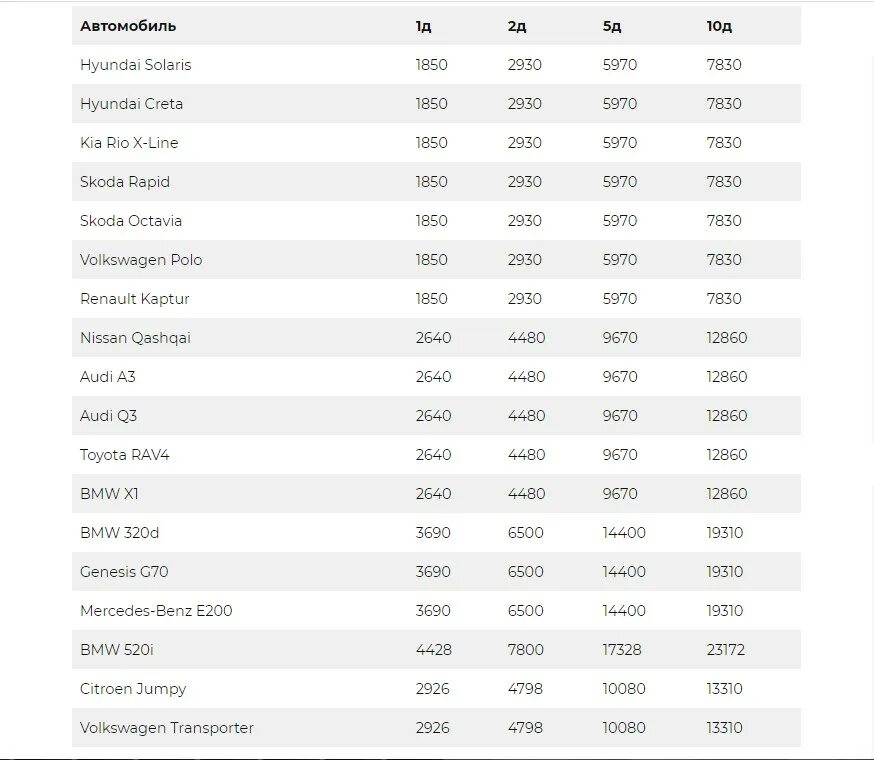Select Skoda Octavia row label
874x760 pixels.
[131, 221]
